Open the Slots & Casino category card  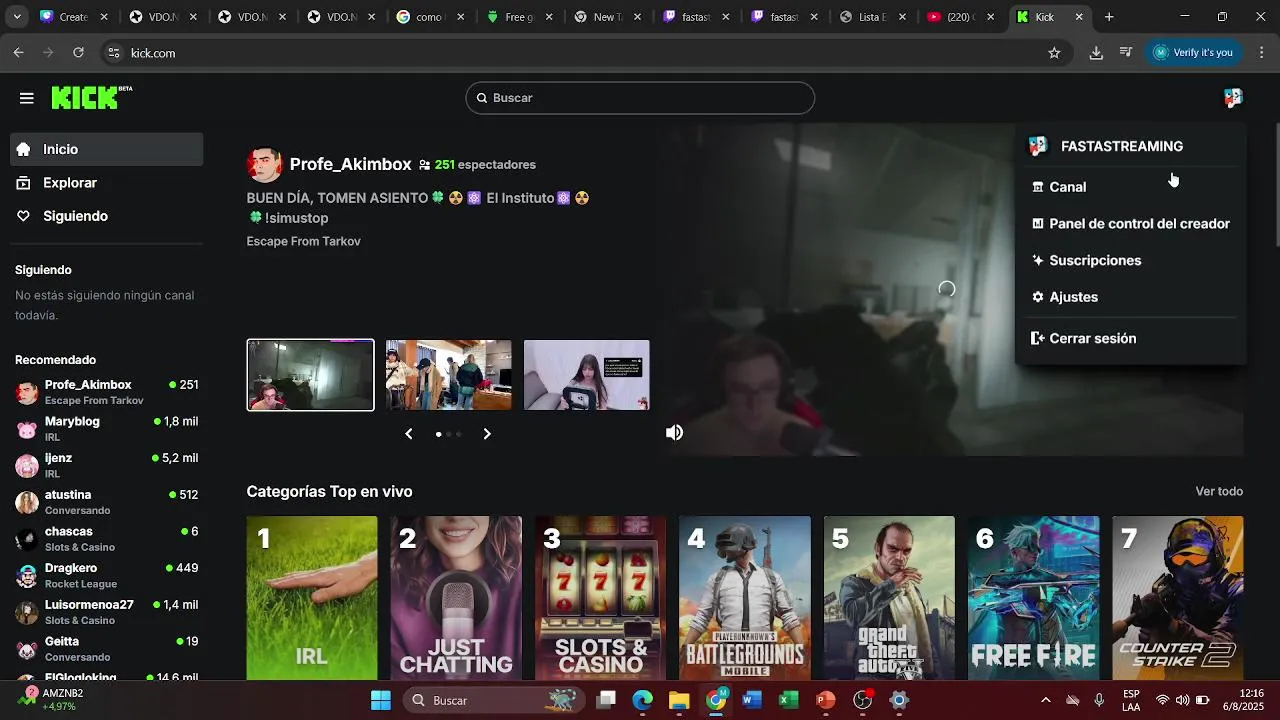600,598
